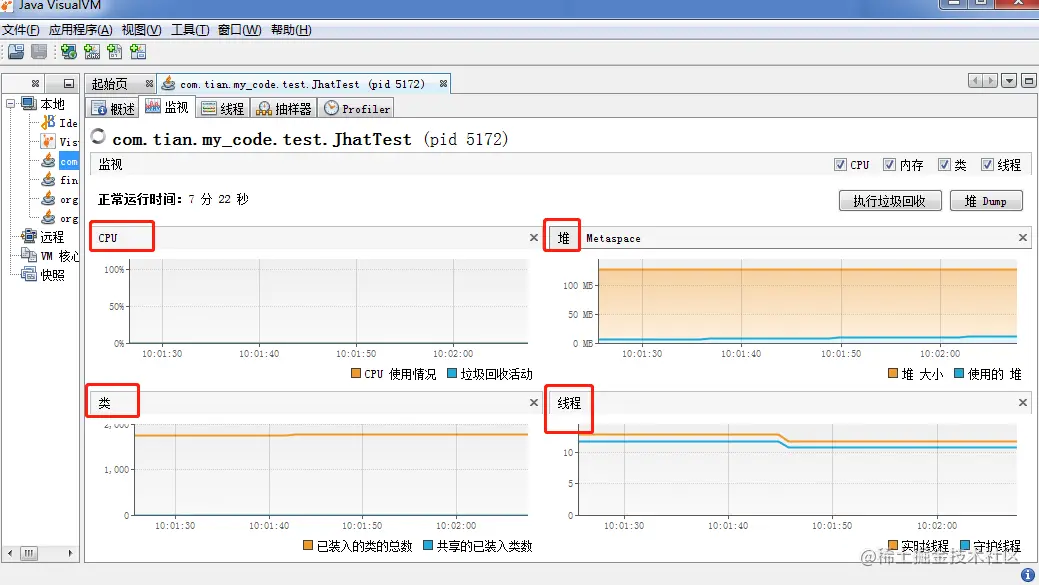Select the Ide application in tree
This screenshot has height=585, width=1039.
click(60, 123)
